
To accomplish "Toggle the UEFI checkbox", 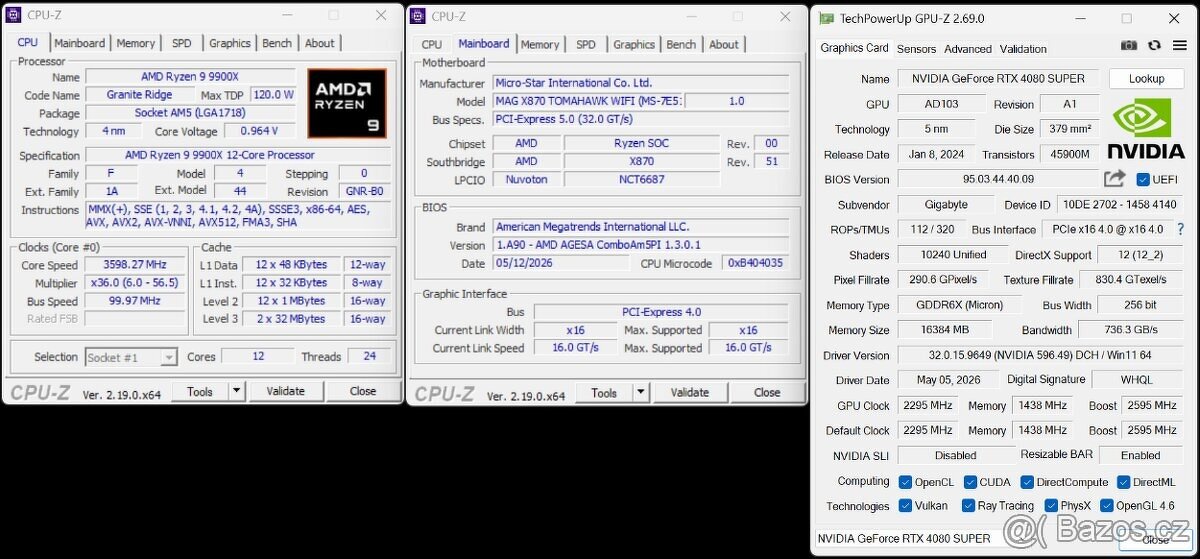I will click(1143, 180).
